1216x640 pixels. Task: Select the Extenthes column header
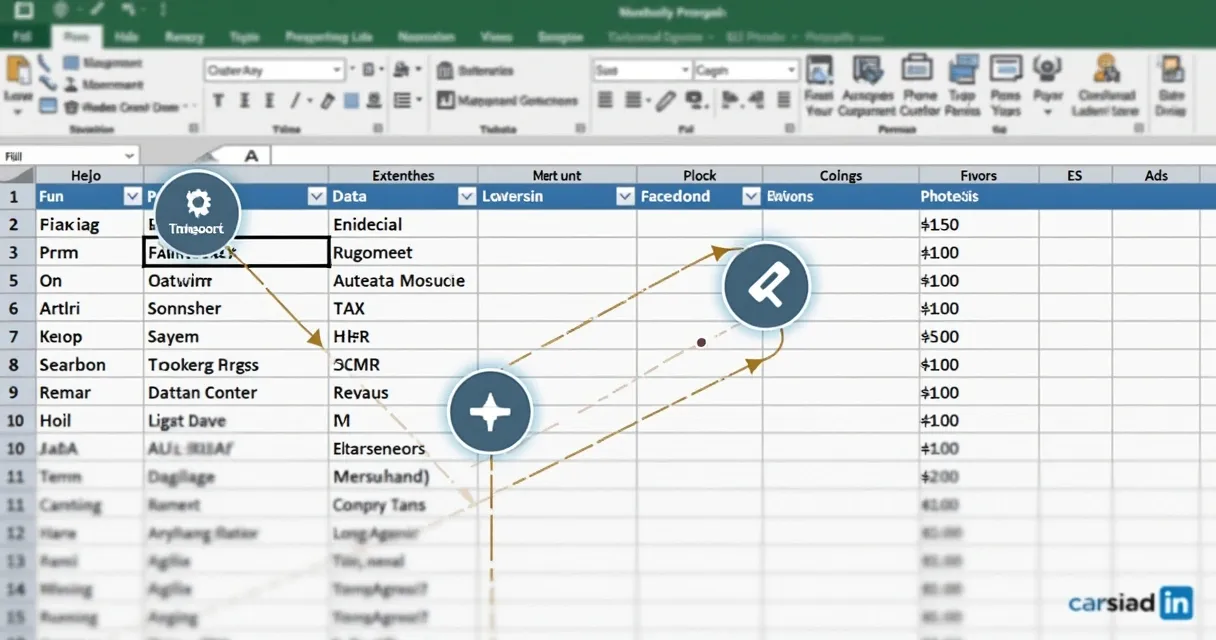(403, 175)
